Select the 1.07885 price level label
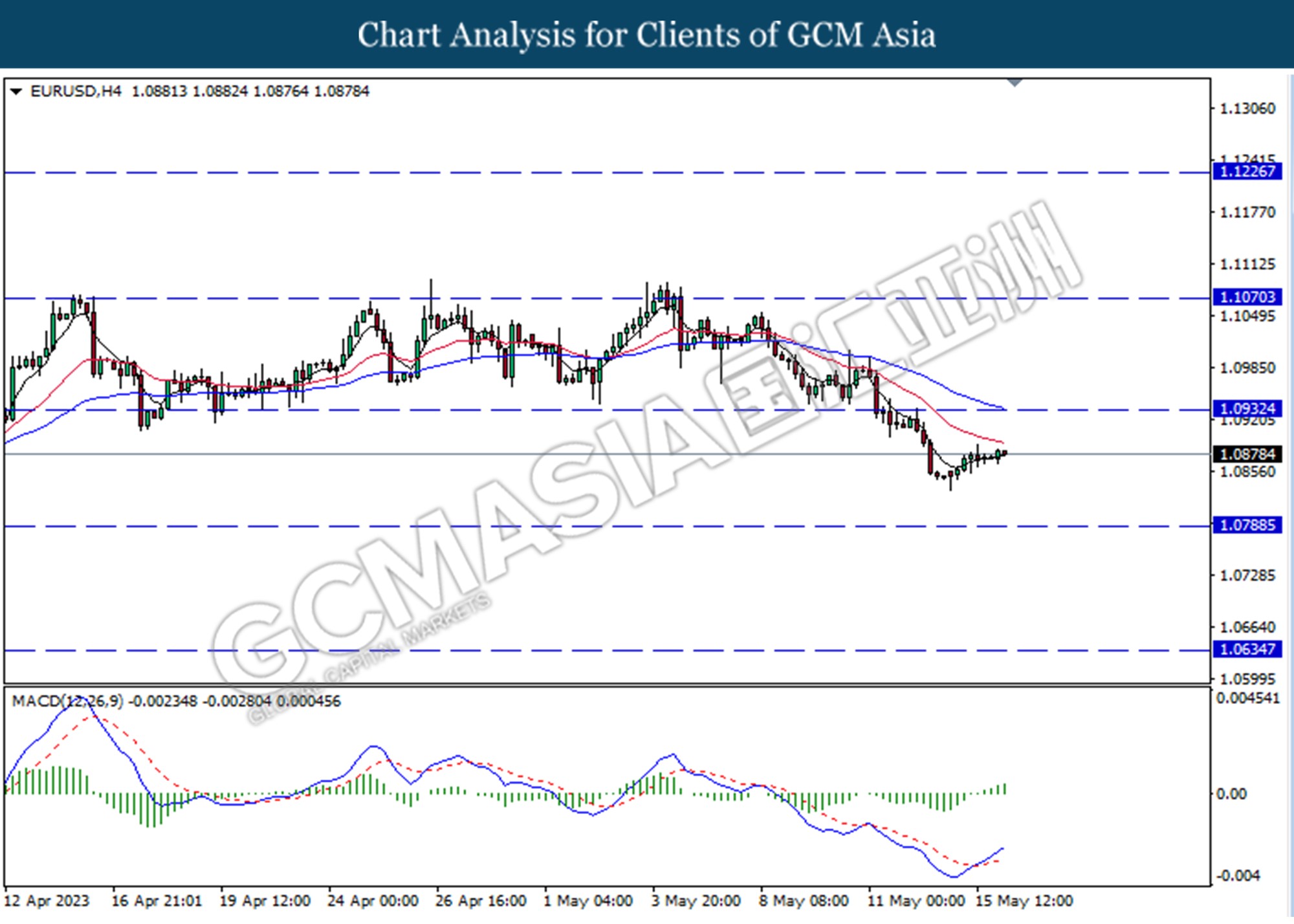Viewport: 1294px width, 924px height. pyautogui.click(x=1247, y=525)
